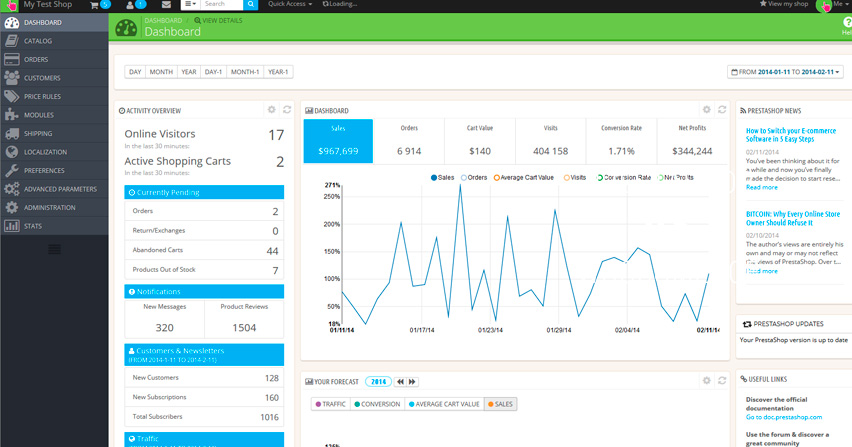The height and width of the screenshot is (447, 852).
Task: Select the Conversion Rate metric tab
Action: [621, 141]
